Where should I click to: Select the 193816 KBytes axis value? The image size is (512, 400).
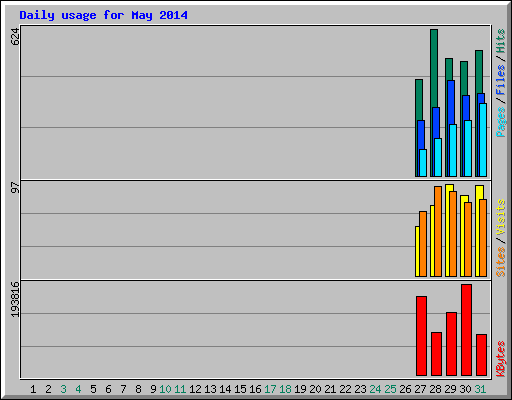[x=15, y=299]
